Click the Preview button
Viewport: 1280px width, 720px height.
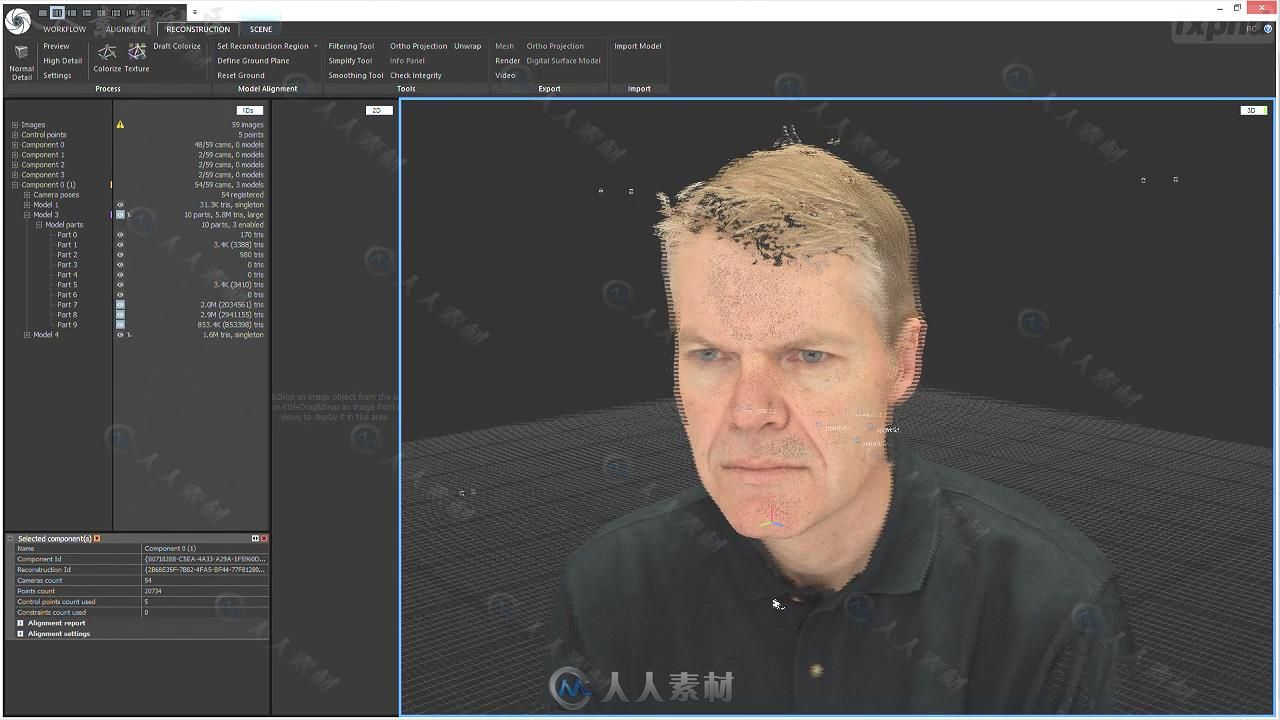pos(57,46)
